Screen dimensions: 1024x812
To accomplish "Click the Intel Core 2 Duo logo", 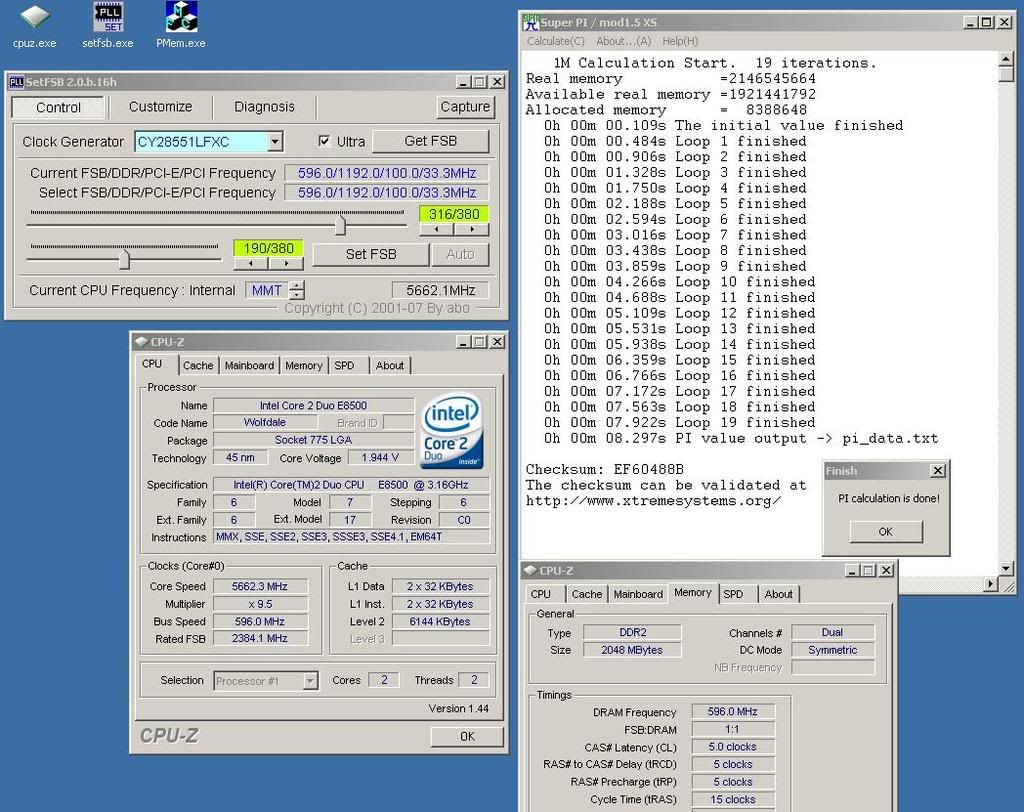I will point(452,430).
